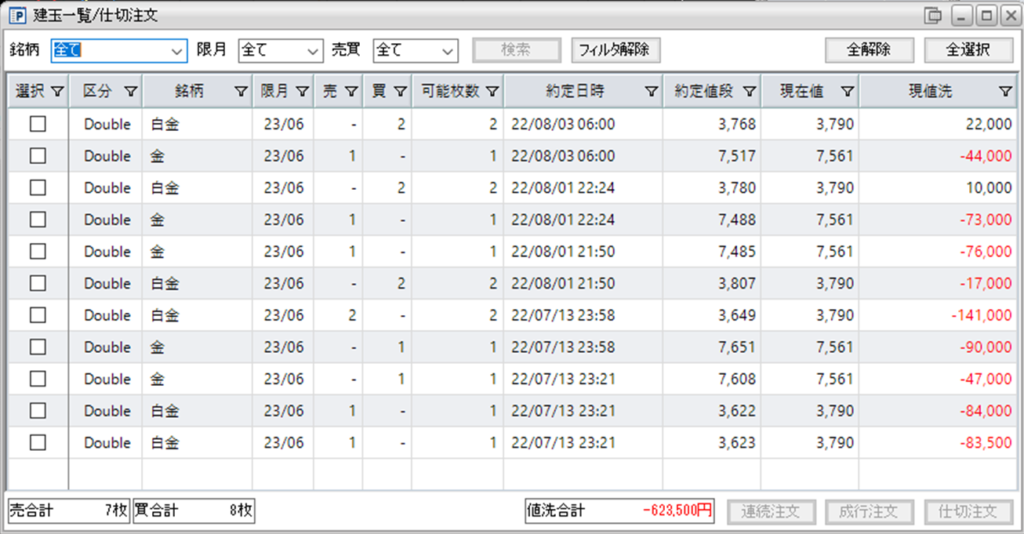Check the box for the 3,768 白金 position
1024x534 pixels.
click(x=38, y=123)
